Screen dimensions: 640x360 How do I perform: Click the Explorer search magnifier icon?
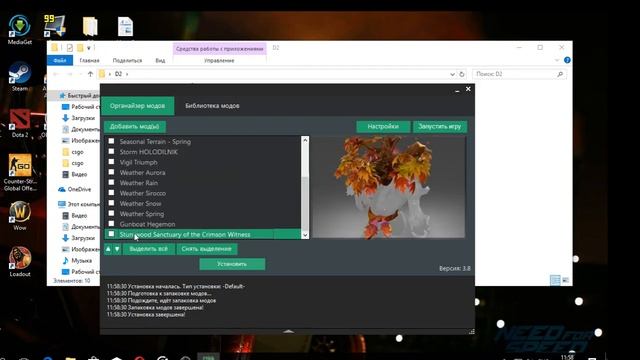[560, 74]
